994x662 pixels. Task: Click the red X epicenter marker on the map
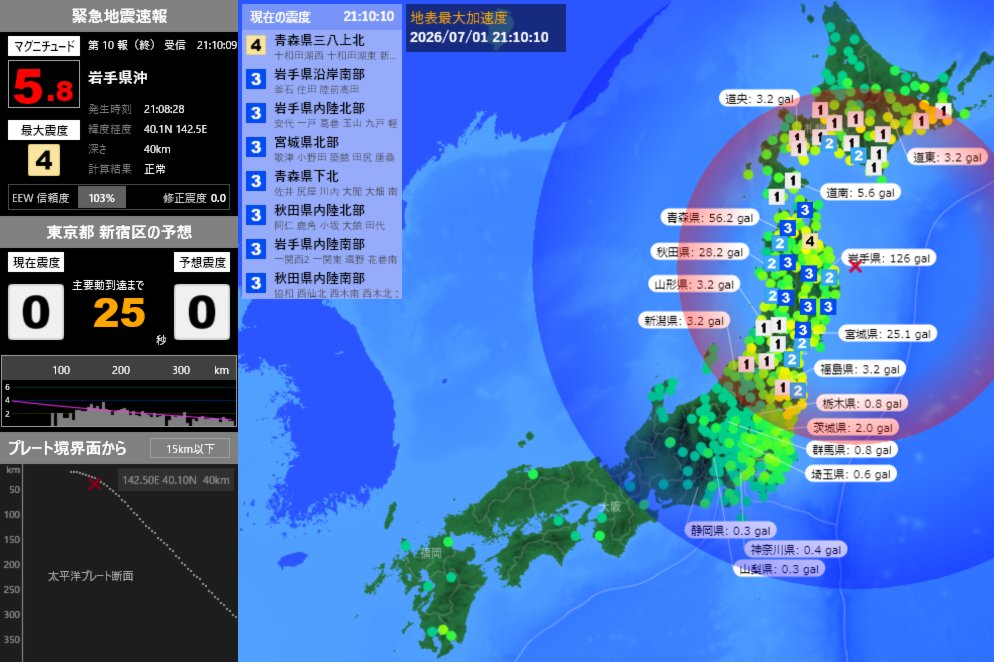point(855,266)
